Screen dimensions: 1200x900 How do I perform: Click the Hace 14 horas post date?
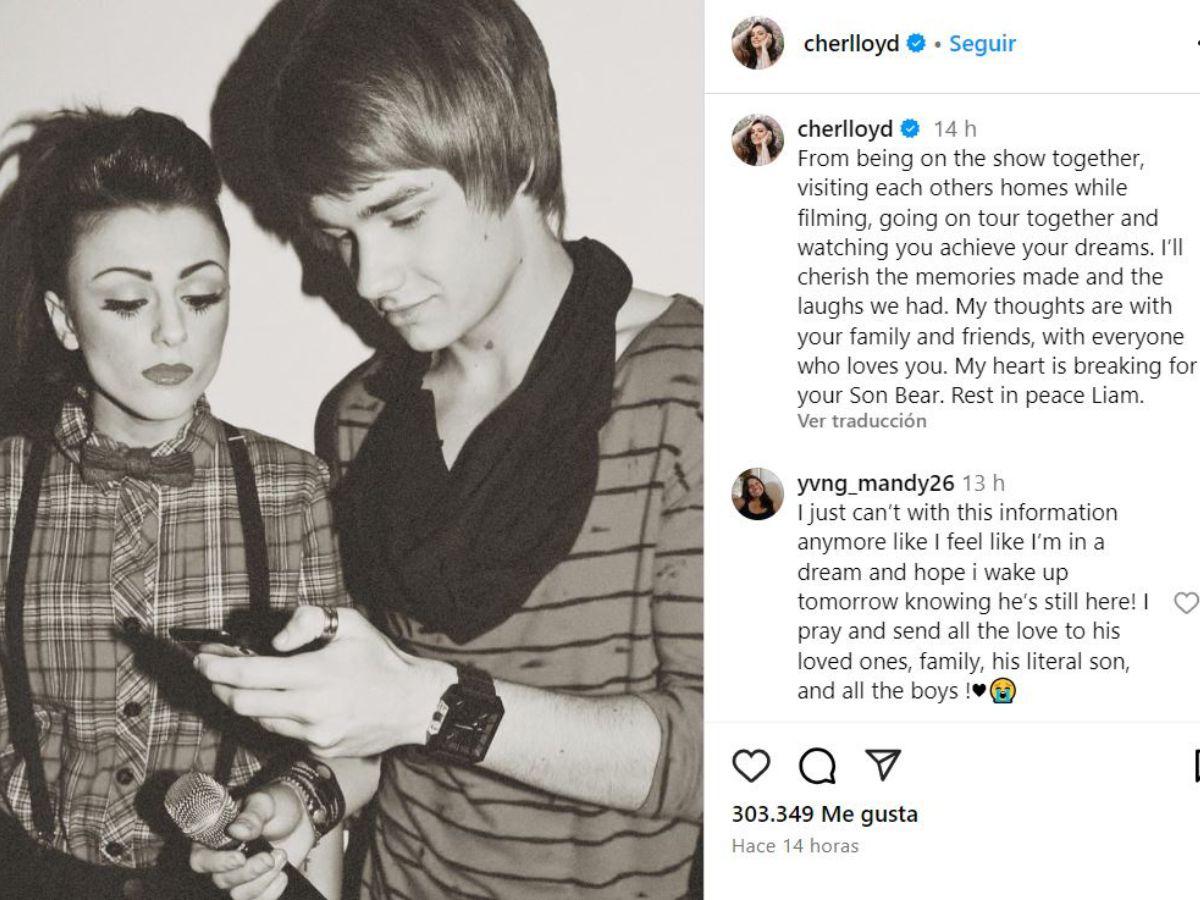[x=795, y=846]
